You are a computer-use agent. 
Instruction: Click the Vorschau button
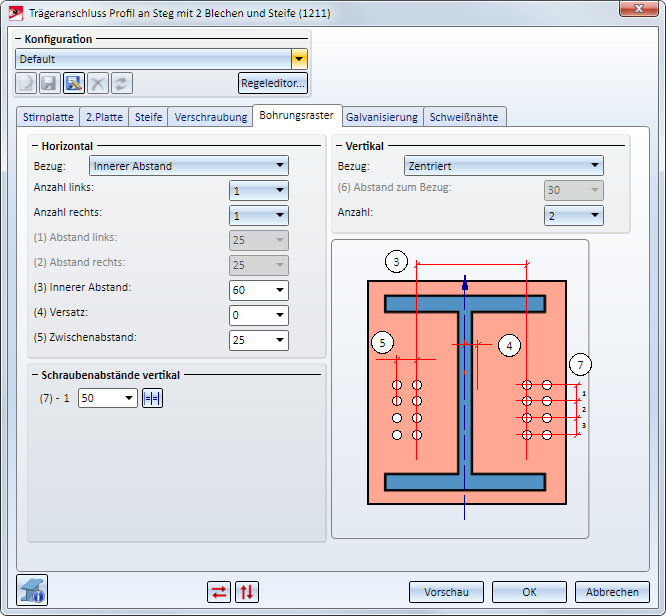click(x=446, y=592)
